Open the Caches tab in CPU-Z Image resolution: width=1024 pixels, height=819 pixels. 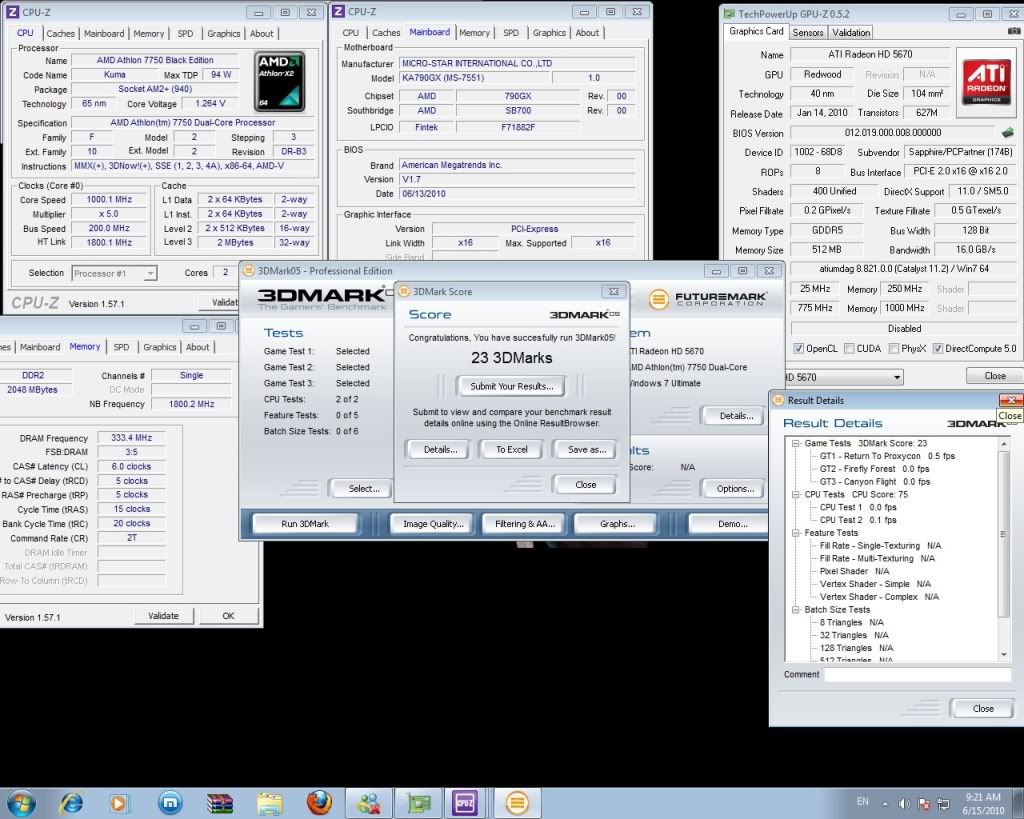pos(60,33)
